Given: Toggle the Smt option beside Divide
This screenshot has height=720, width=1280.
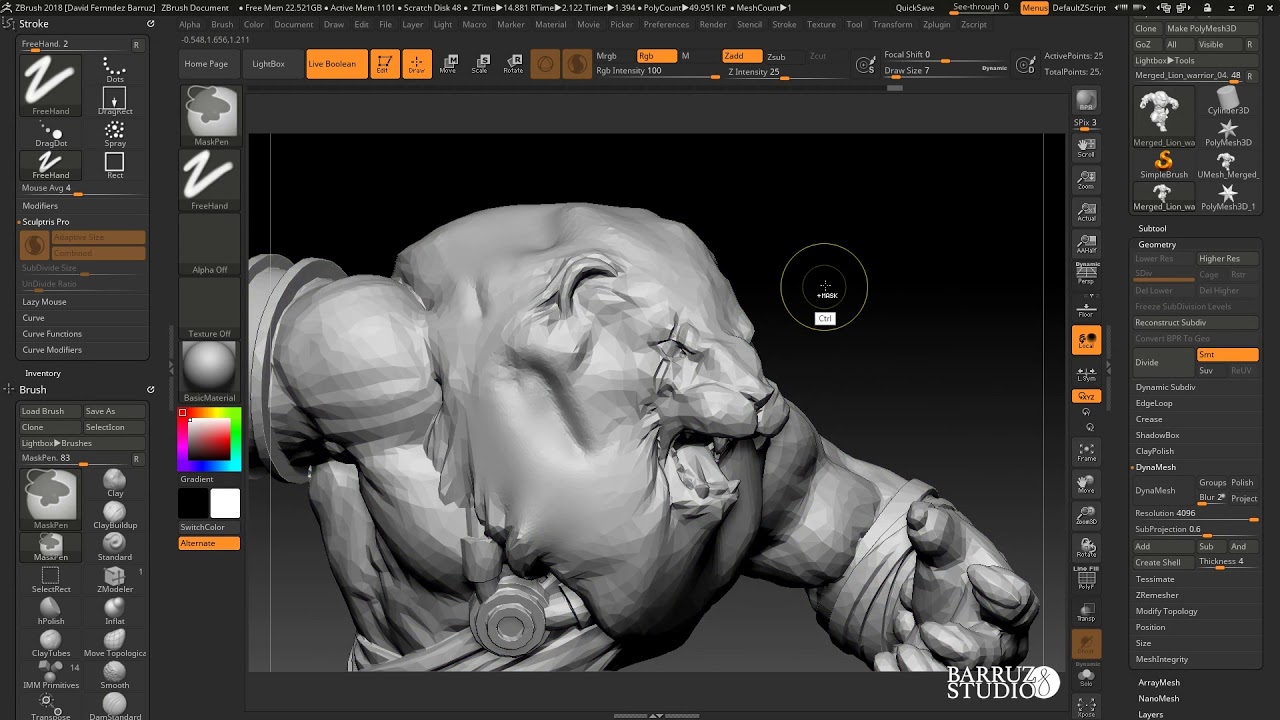Looking at the screenshot, I should pyautogui.click(x=1227, y=355).
